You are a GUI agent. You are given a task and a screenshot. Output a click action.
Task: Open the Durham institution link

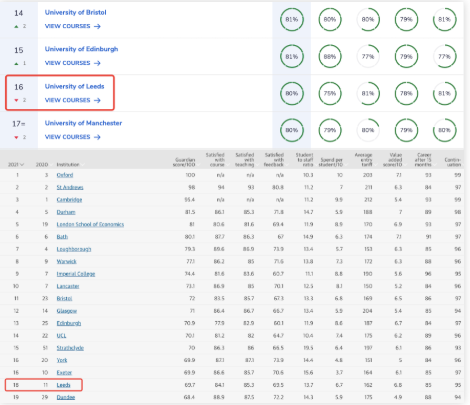point(66,212)
